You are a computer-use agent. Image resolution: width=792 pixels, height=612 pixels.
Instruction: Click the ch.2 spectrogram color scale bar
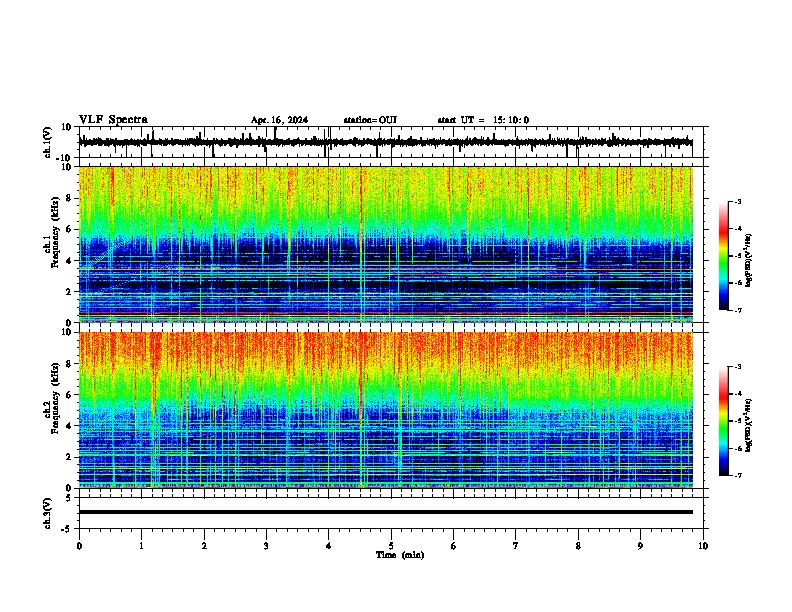(x=724, y=421)
